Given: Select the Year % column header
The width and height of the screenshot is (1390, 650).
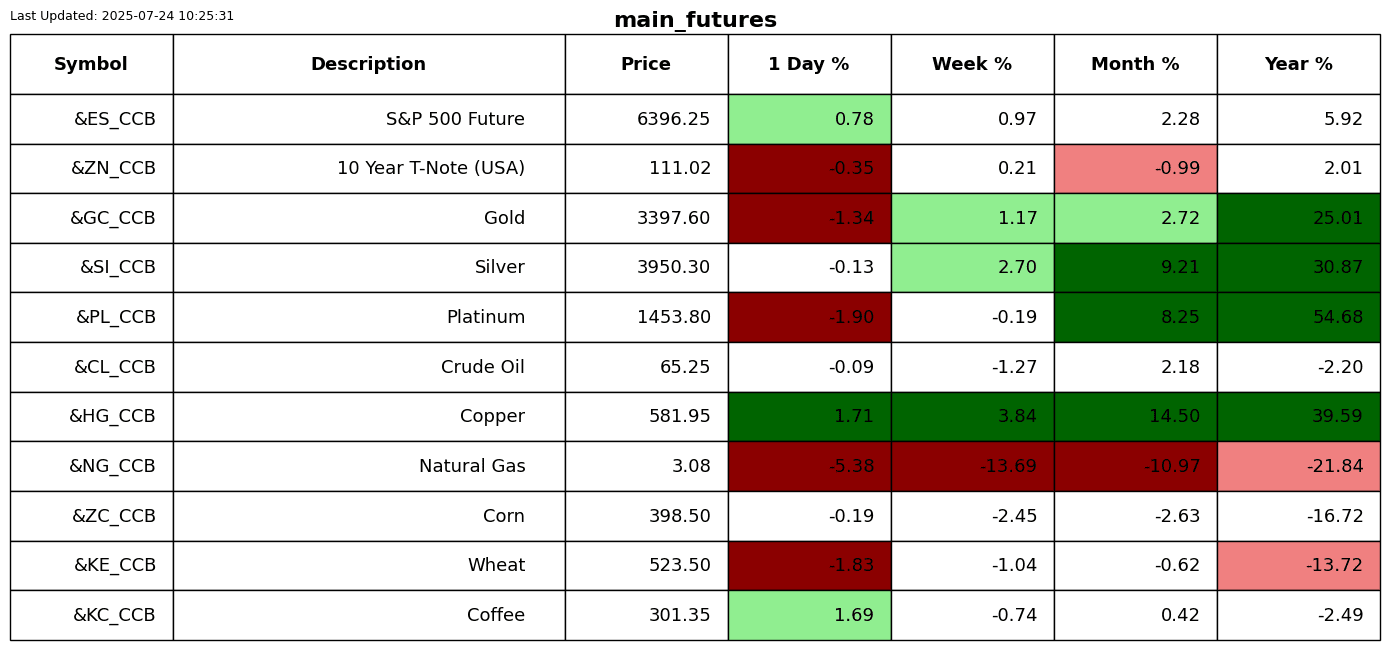Looking at the screenshot, I should pyautogui.click(x=1298, y=65).
